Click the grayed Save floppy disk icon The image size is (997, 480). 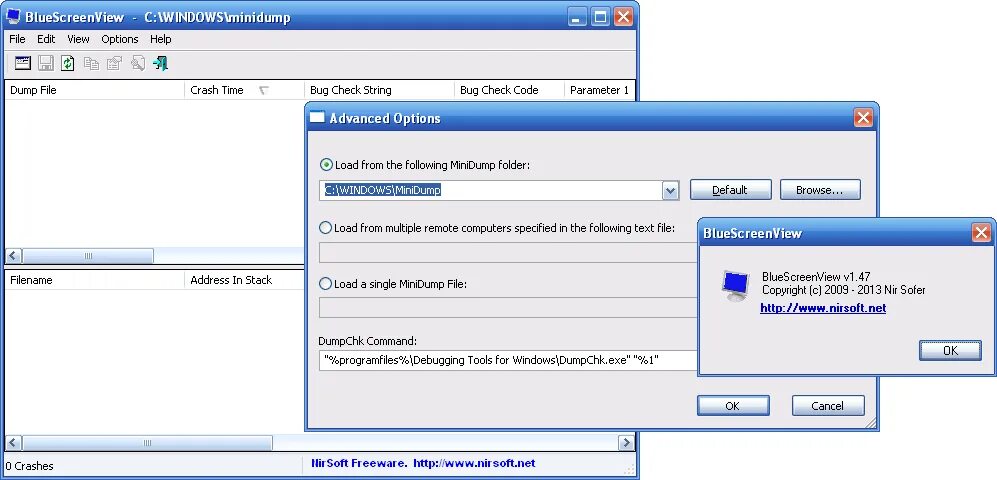(x=46, y=63)
